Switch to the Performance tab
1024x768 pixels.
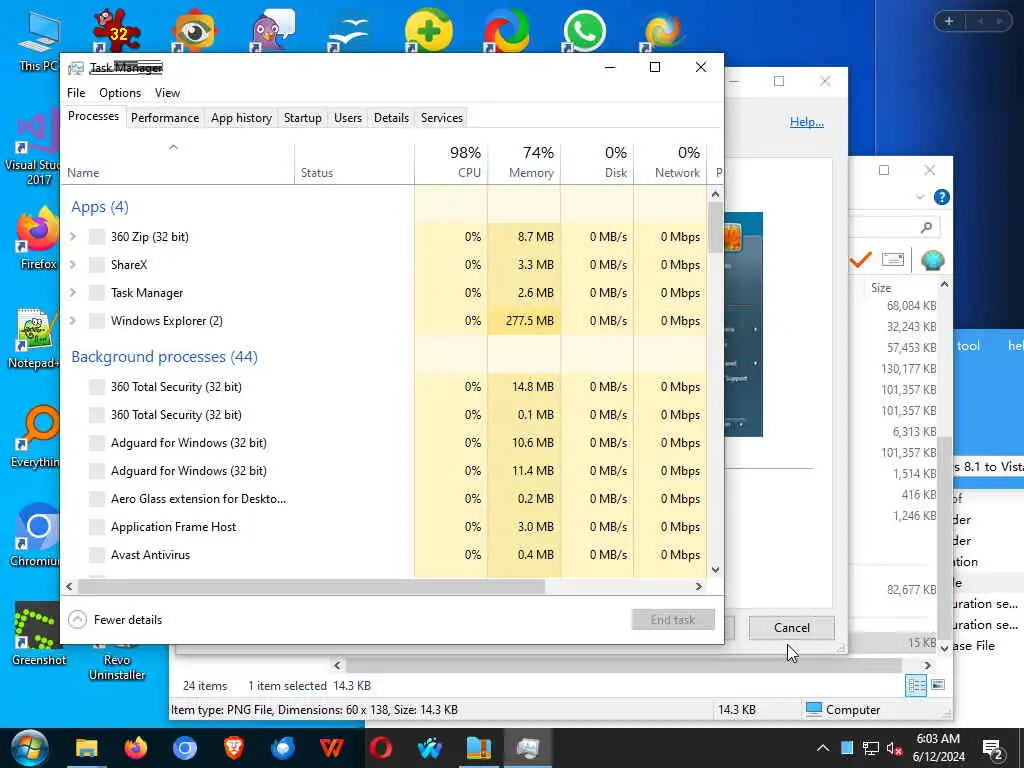pos(165,118)
